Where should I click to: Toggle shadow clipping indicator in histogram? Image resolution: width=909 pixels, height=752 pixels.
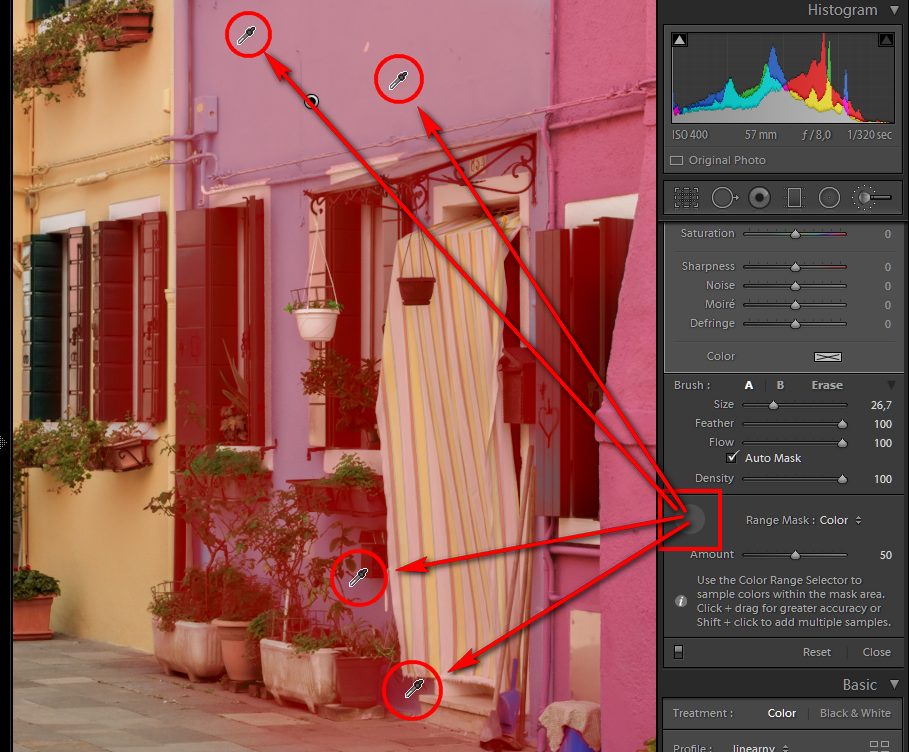(x=680, y=40)
